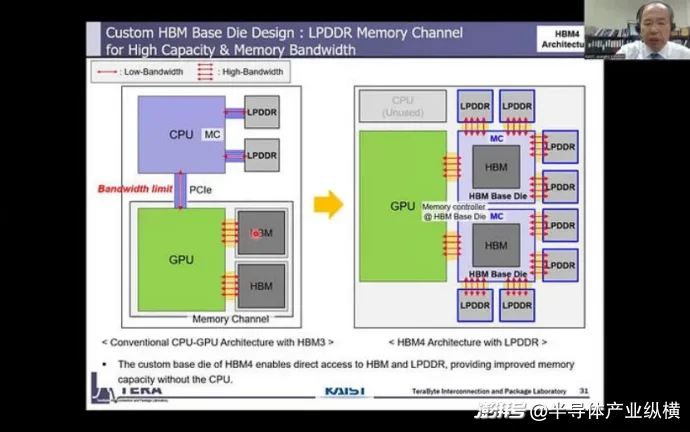Image resolution: width=690 pixels, height=432 pixels.
Task: Click the lower HBM block in left diagram
Action: [261, 286]
